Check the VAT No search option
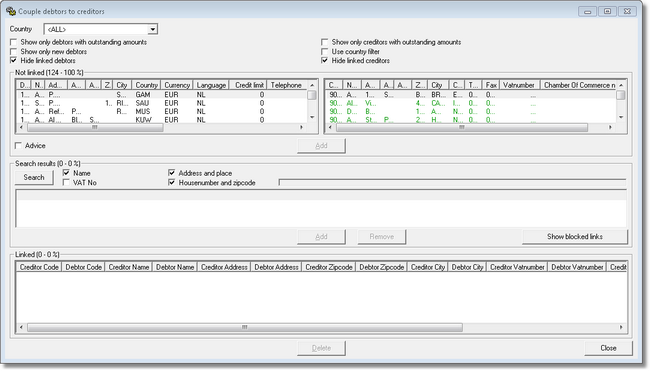The height and width of the screenshot is (371, 650). pos(66,182)
